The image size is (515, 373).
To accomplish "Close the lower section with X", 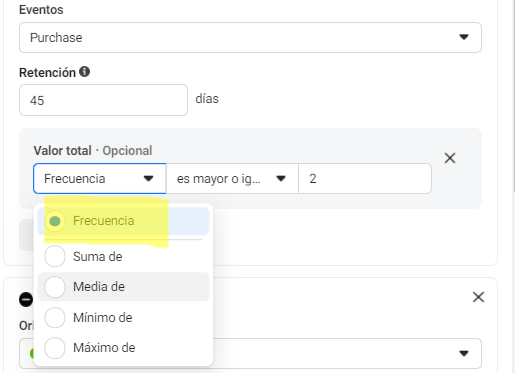I will click(x=478, y=297).
